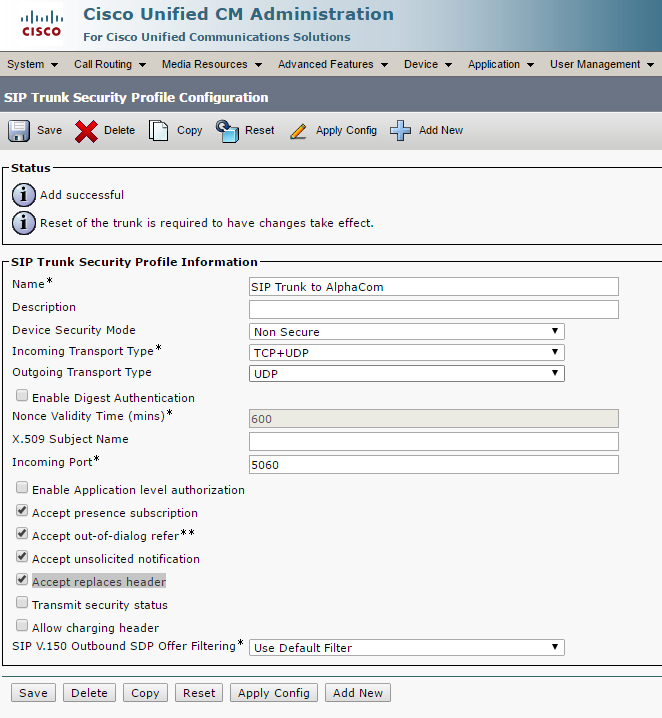The height and width of the screenshot is (718, 662).
Task: Click the bottom Add New button
Action: [358, 693]
